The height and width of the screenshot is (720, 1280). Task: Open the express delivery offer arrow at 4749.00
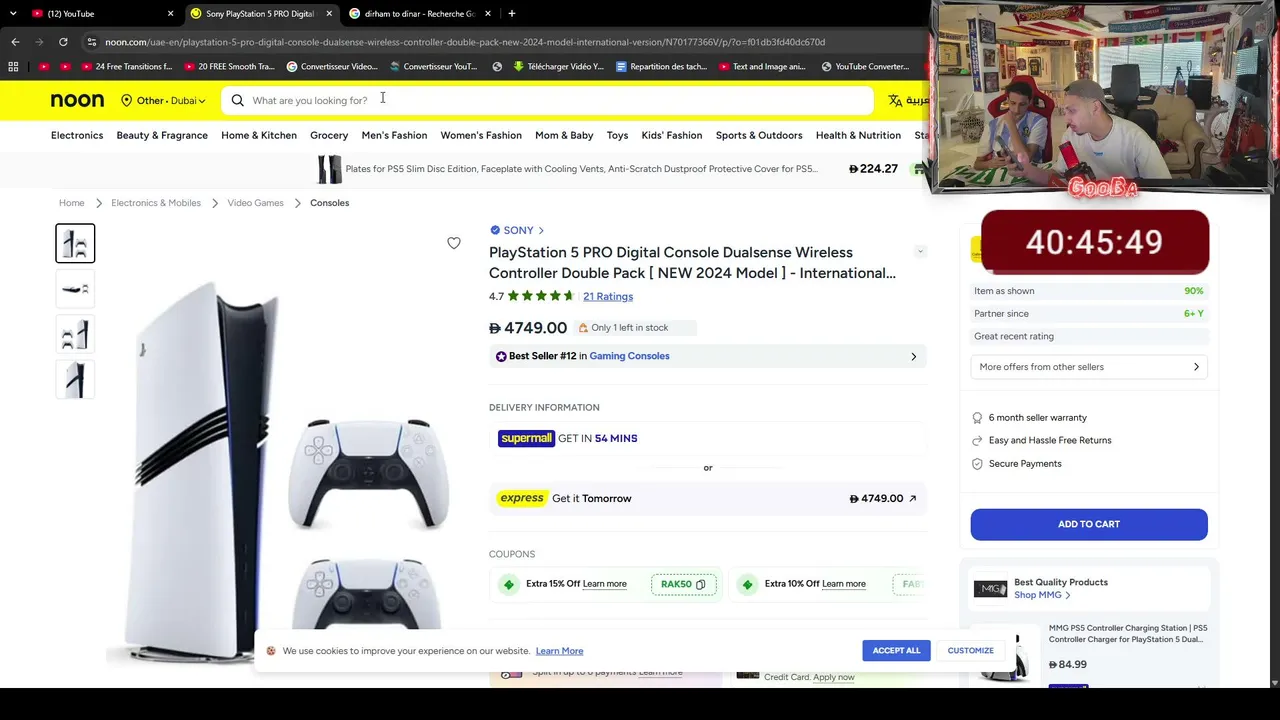pyautogui.click(x=912, y=498)
